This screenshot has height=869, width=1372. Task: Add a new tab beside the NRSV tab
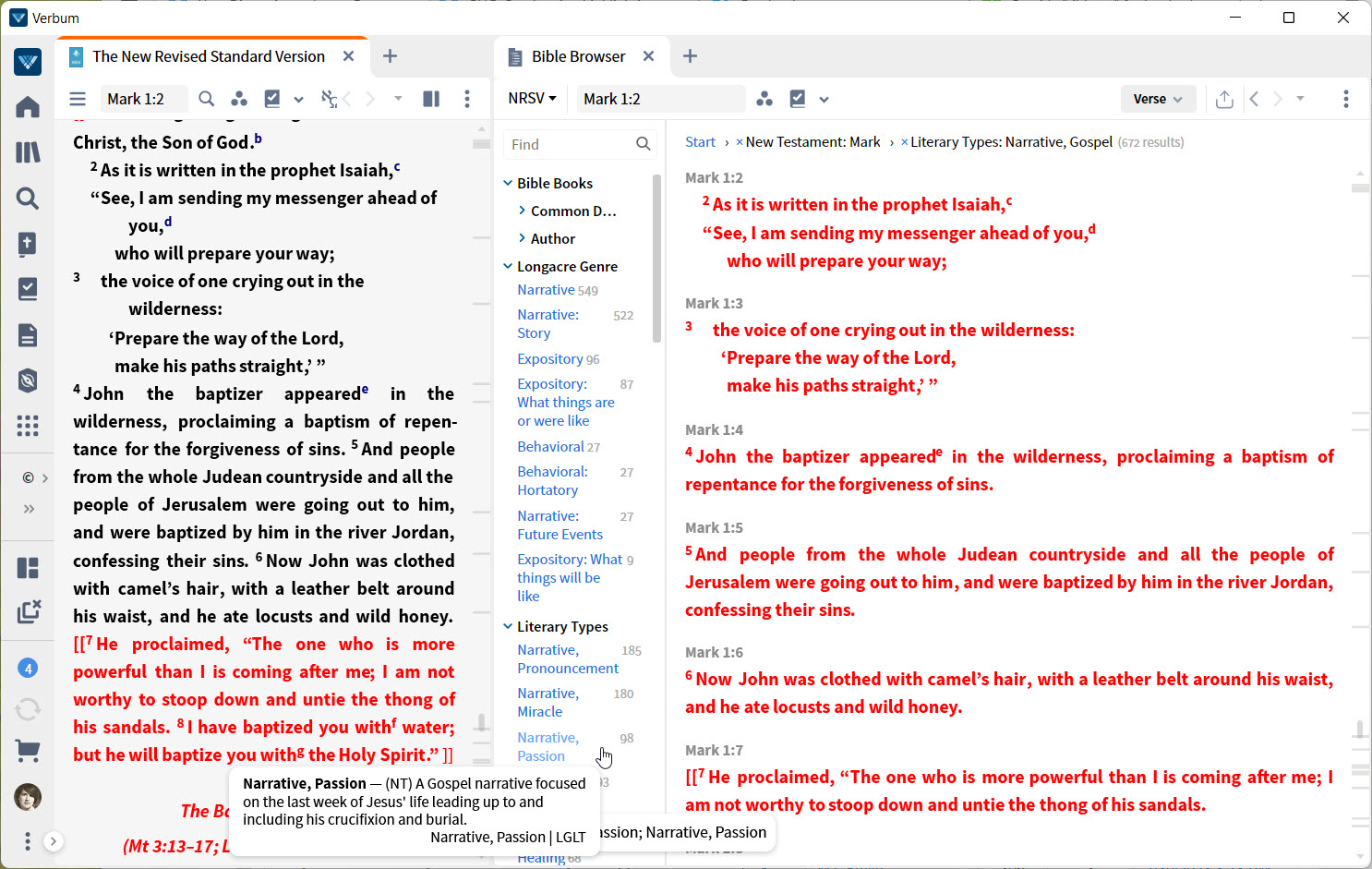tap(390, 56)
